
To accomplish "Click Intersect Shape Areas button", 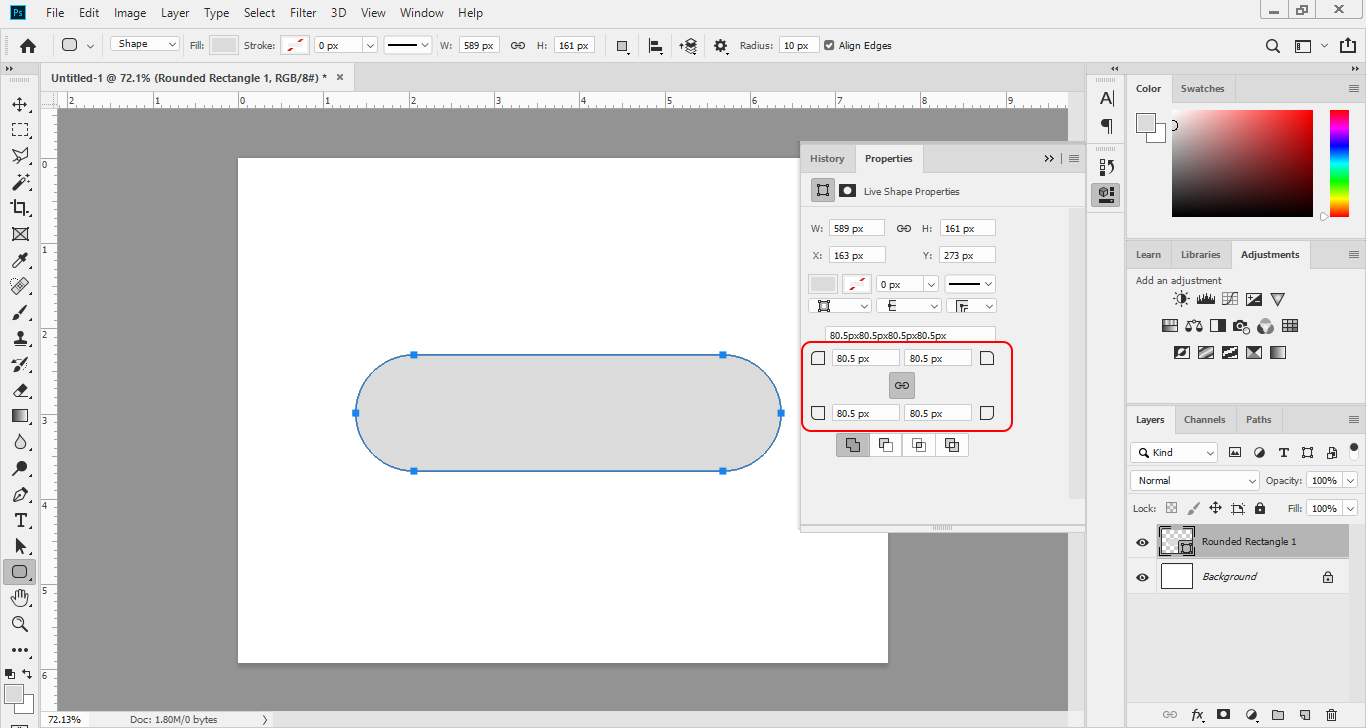I will tap(919, 445).
